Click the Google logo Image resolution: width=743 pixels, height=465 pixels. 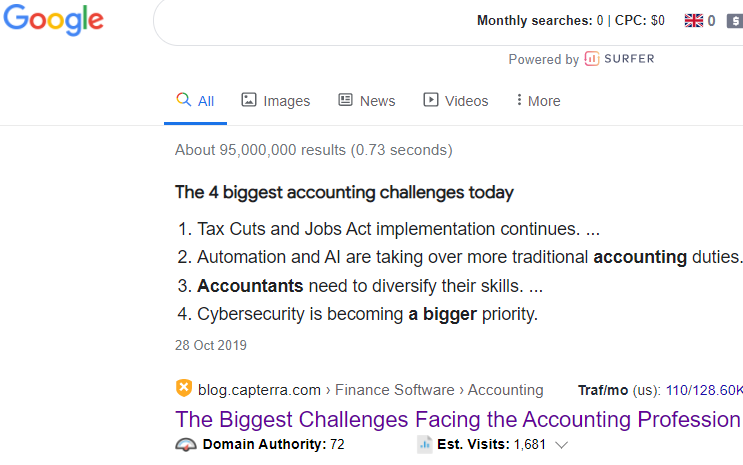54,20
